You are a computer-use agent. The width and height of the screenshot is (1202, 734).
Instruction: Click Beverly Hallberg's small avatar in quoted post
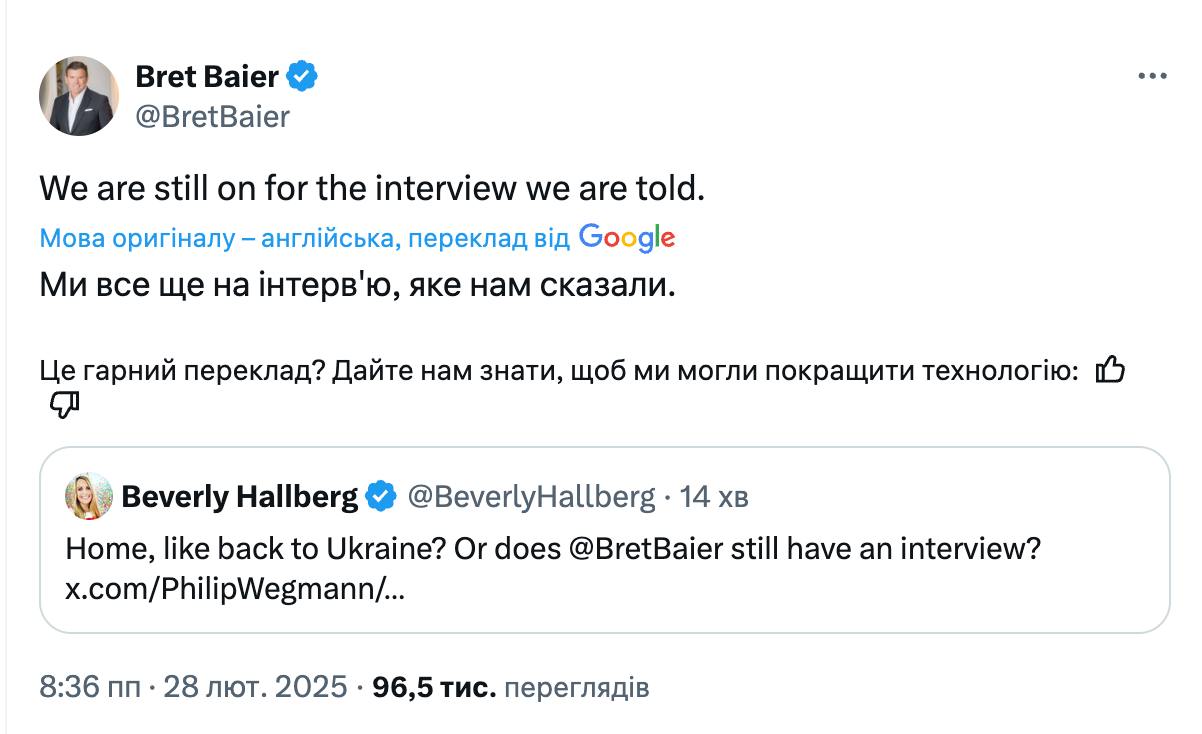coord(88,496)
